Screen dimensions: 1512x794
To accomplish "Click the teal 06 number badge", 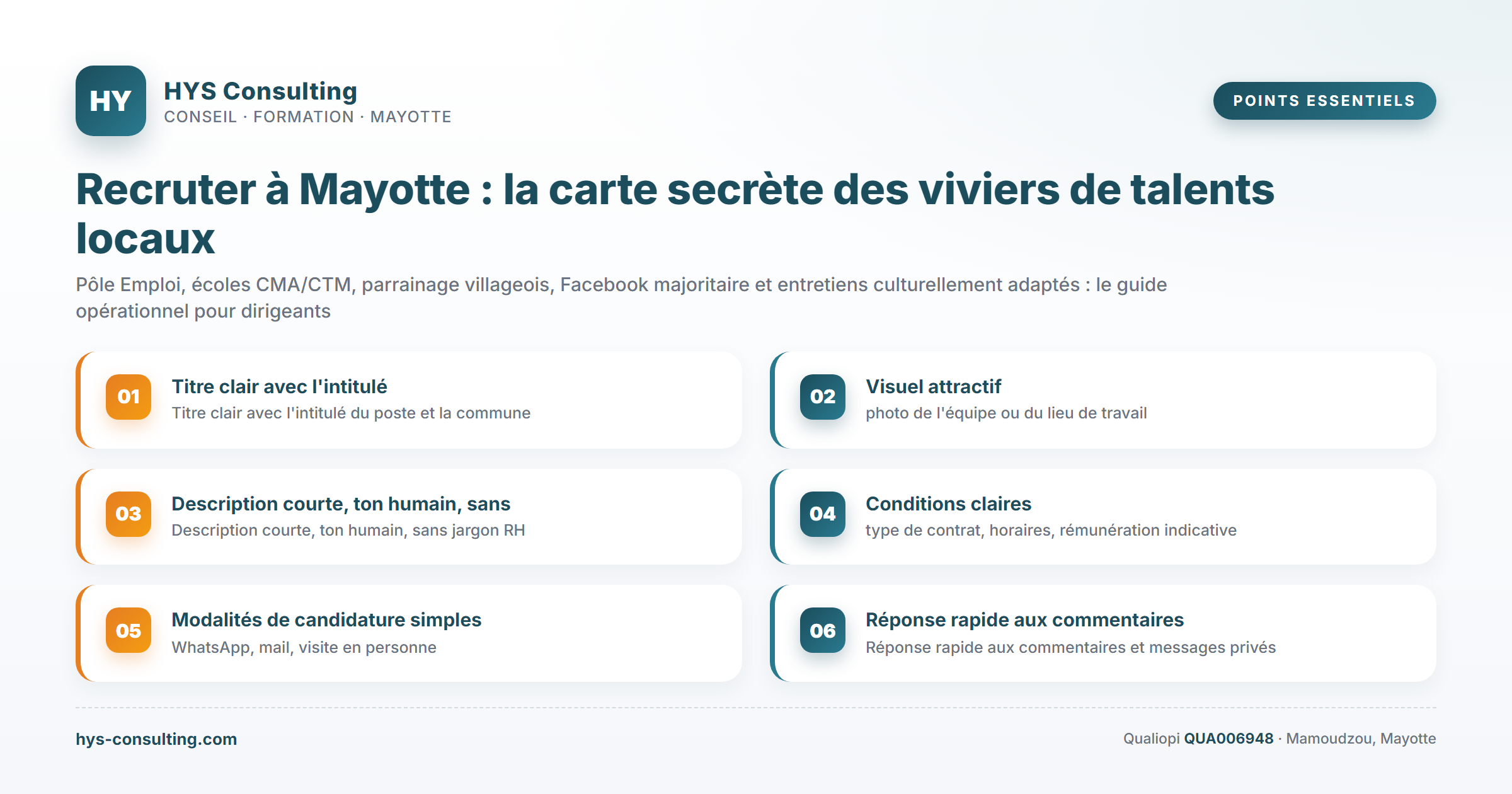I will (x=823, y=630).
